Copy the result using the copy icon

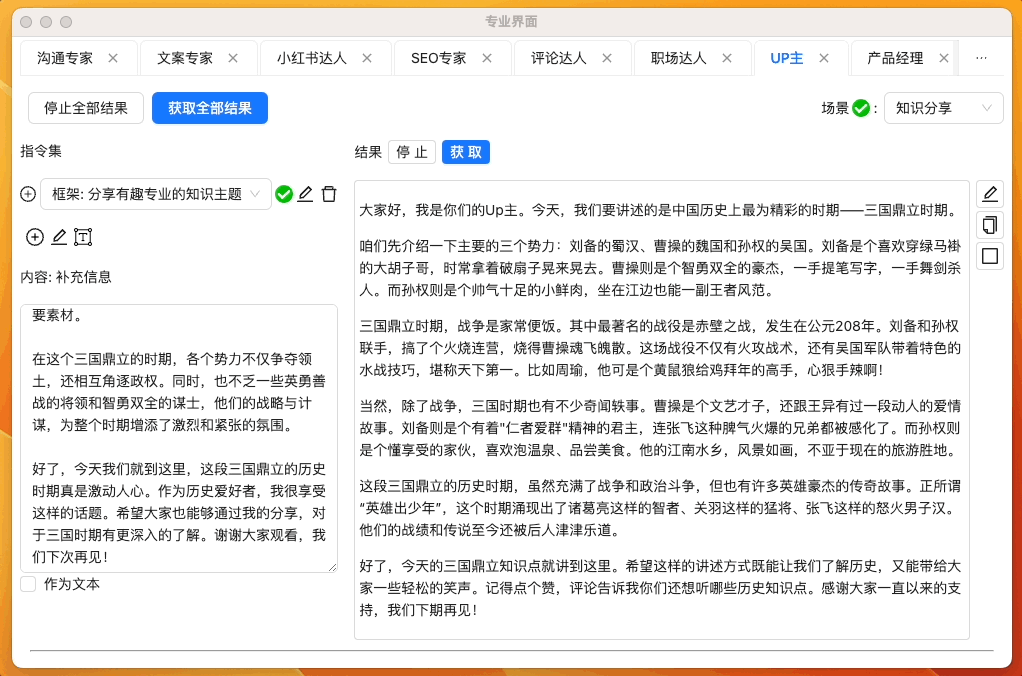coord(989,225)
